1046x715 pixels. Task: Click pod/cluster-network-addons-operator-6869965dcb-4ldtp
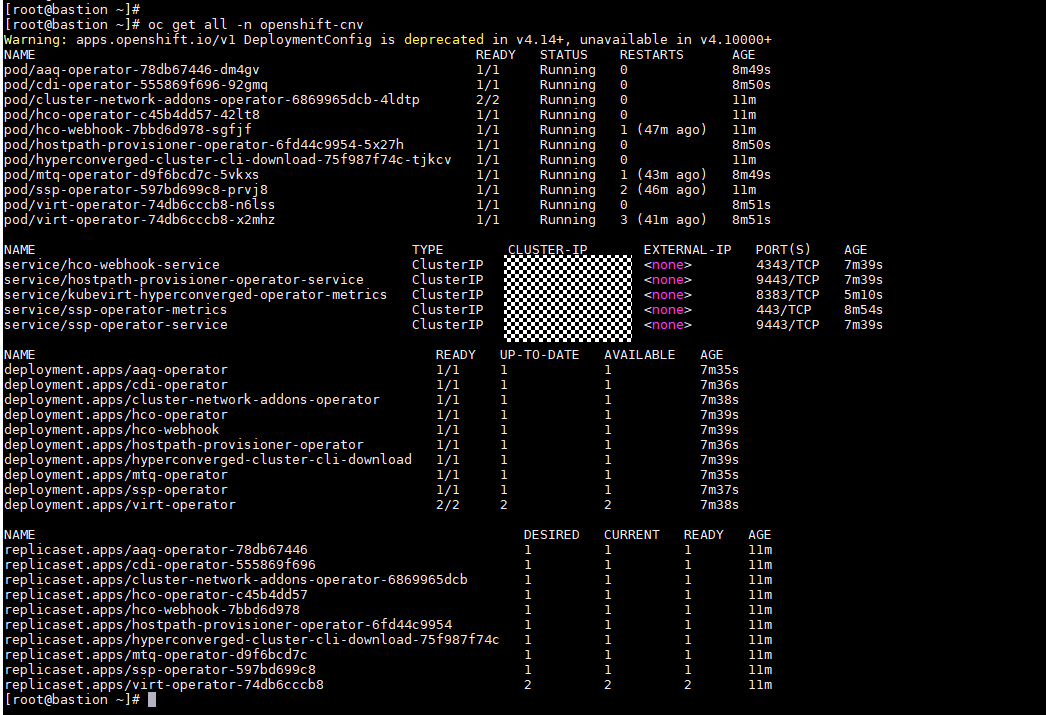click(x=211, y=100)
